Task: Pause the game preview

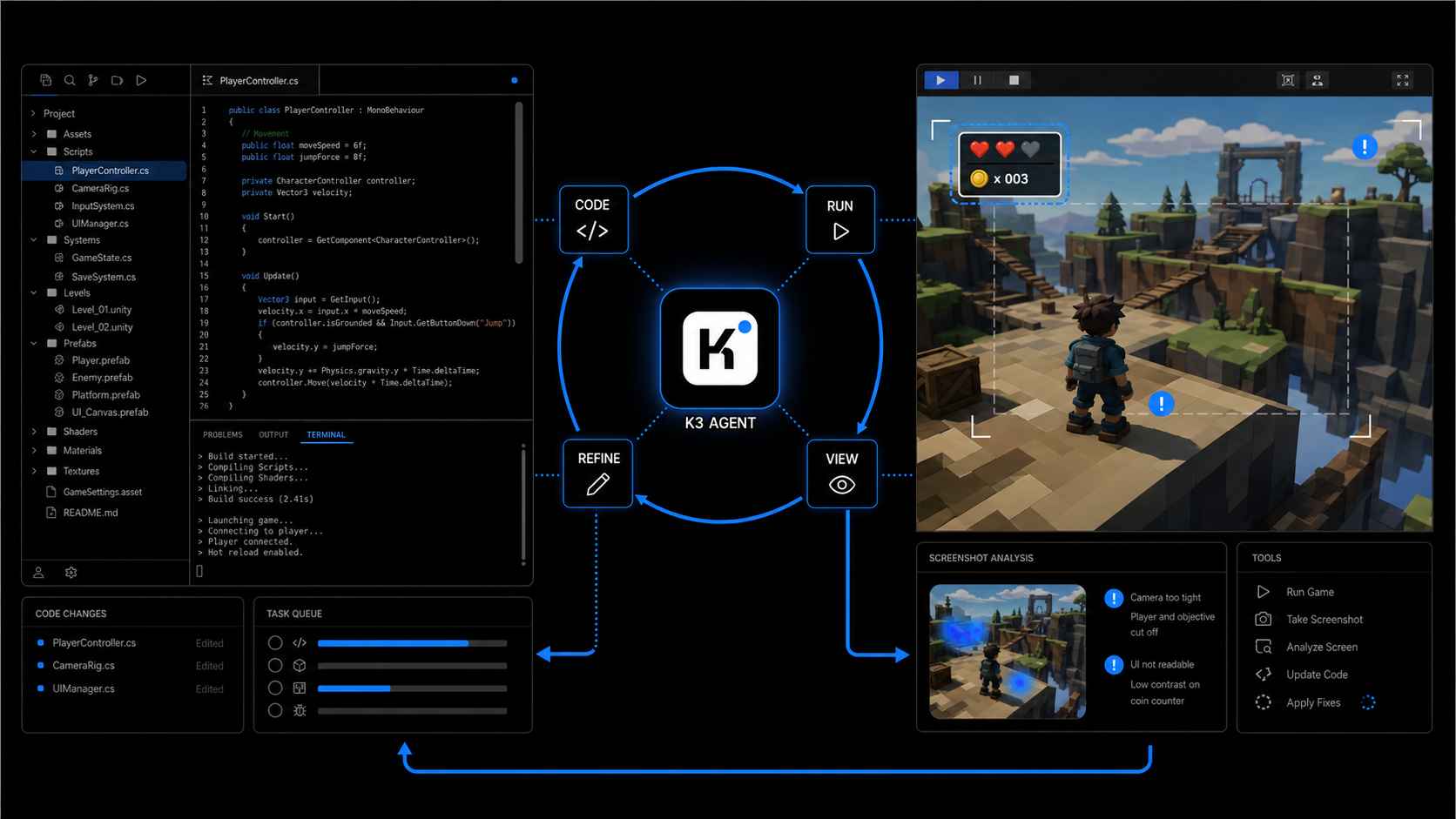Action: tap(977, 80)
